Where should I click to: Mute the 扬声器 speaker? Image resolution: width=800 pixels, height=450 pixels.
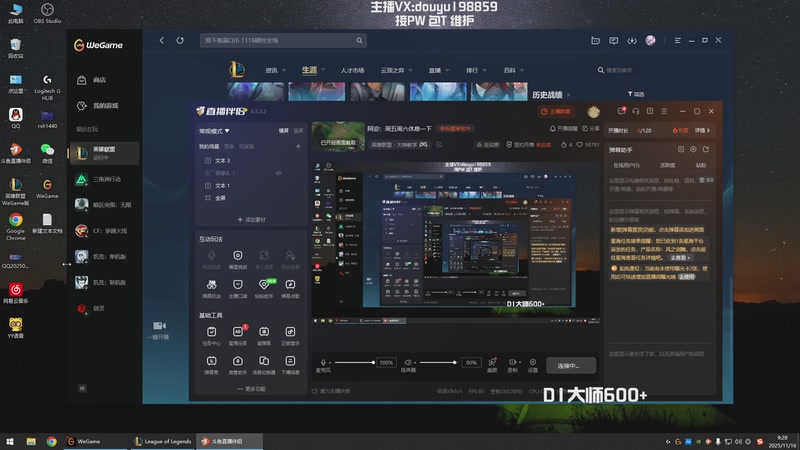[408, 362]
